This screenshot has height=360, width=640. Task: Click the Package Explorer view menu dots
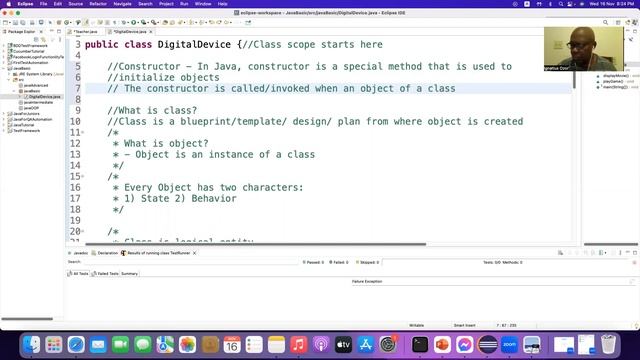click(60, 39)
